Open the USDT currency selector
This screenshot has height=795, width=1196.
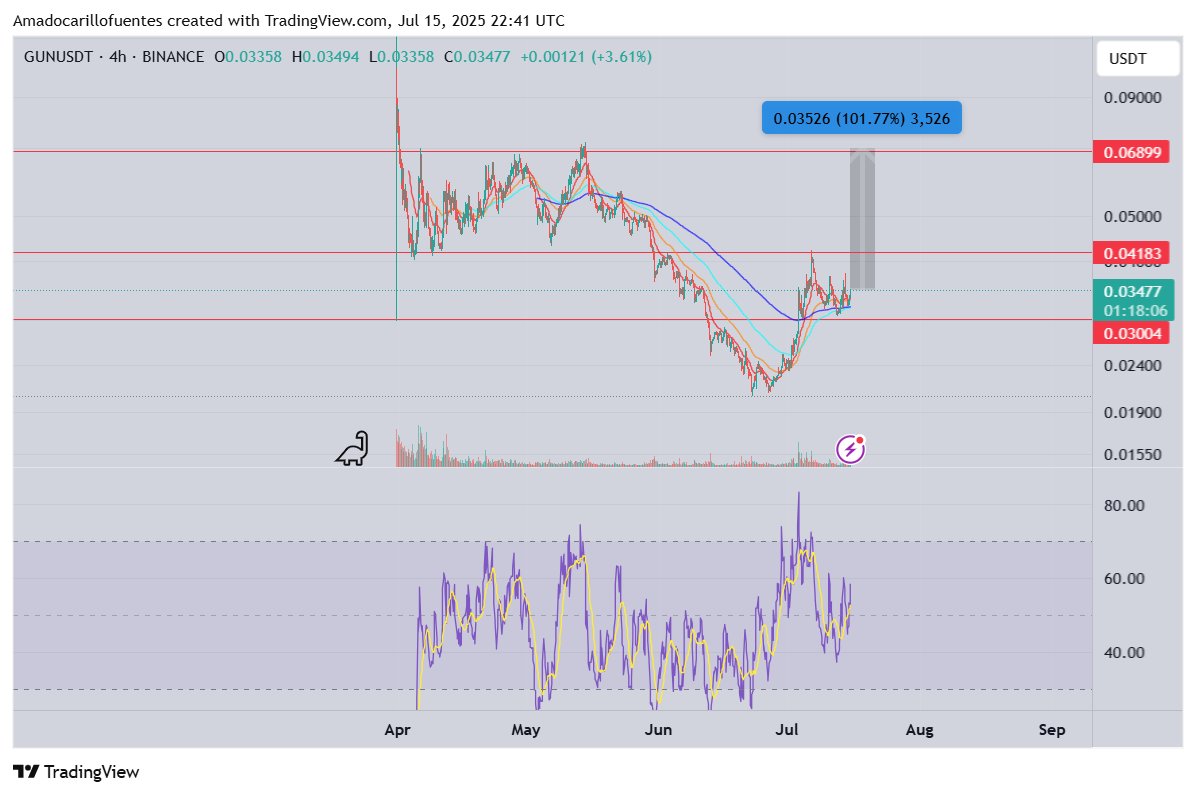[1138, 59]
